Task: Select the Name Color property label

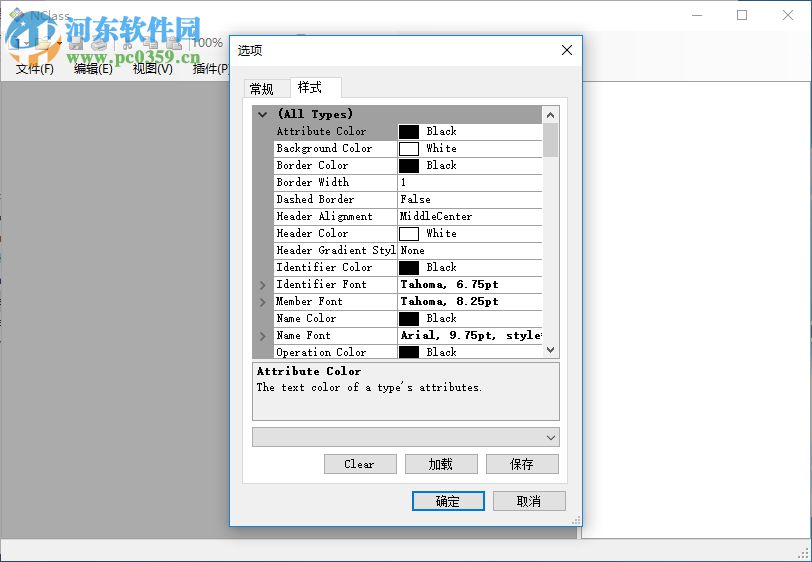Action: click(306, 319)
